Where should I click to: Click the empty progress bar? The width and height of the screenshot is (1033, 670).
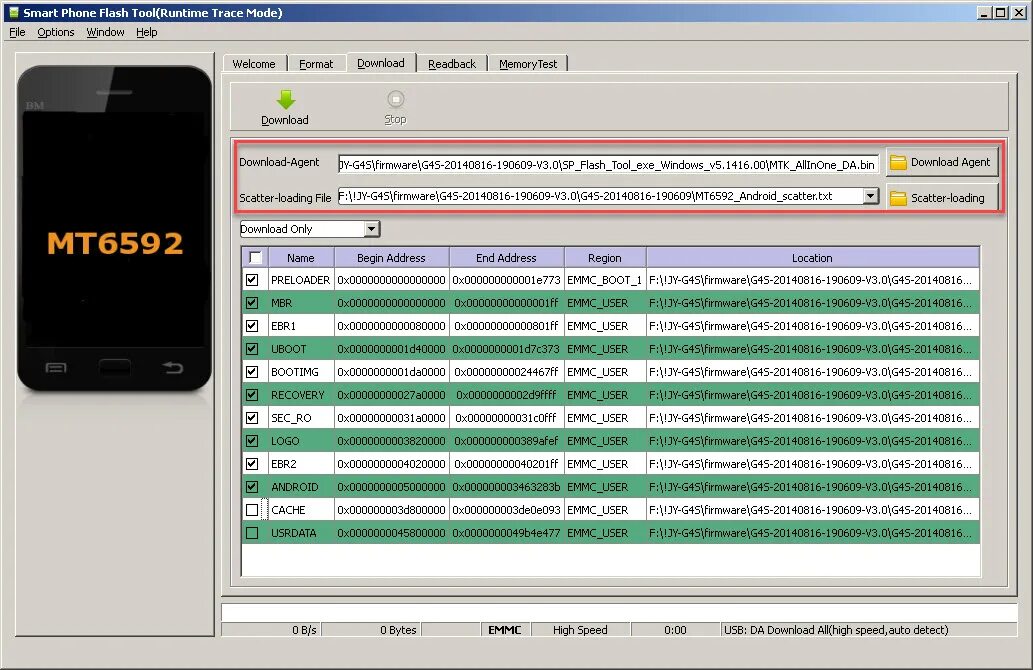point(619,612)
